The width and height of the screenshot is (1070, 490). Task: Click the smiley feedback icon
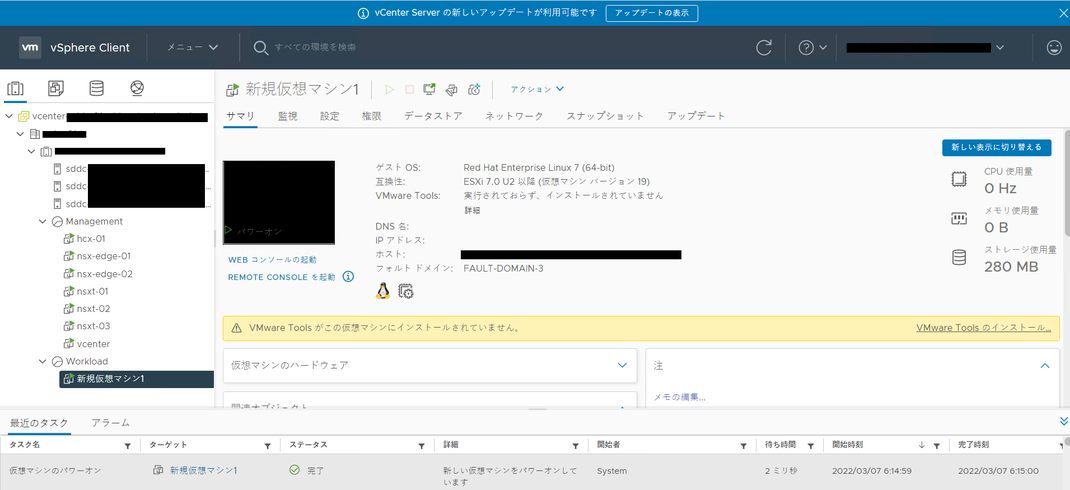coord(1054,48)
